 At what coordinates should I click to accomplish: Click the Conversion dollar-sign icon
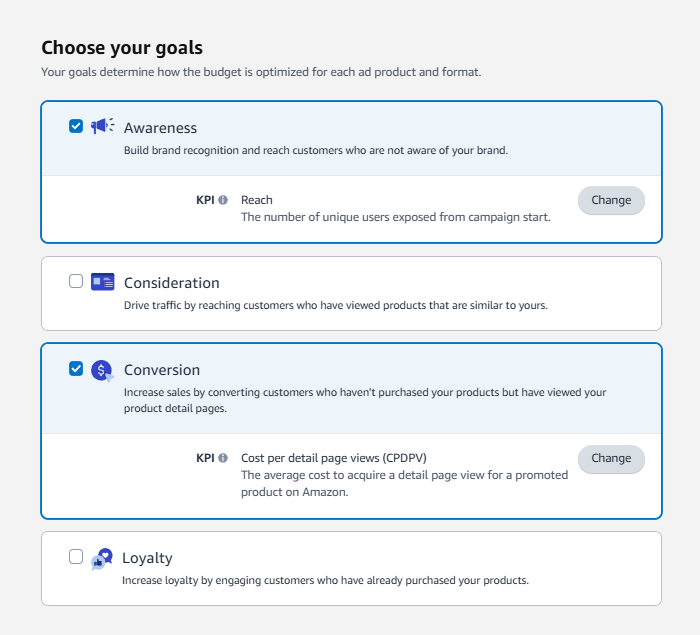coord(102,370)
